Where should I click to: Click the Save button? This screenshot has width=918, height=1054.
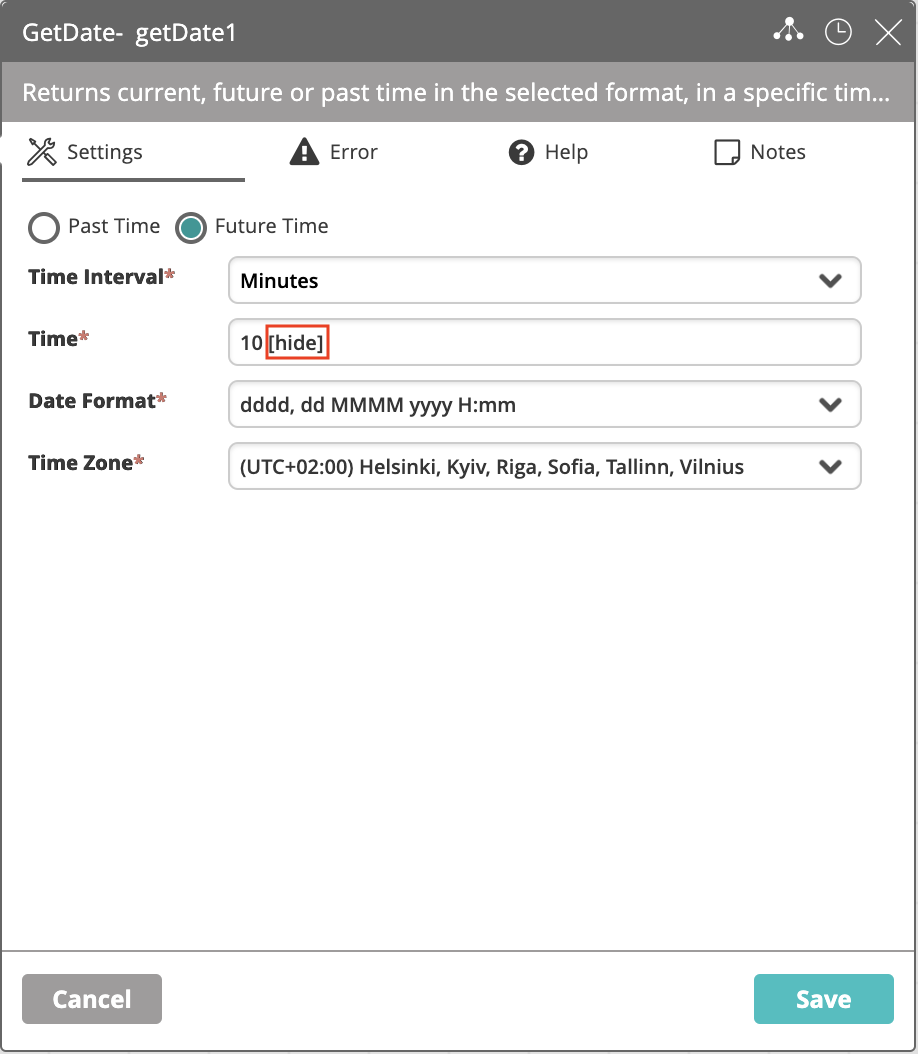coord(824,999)
